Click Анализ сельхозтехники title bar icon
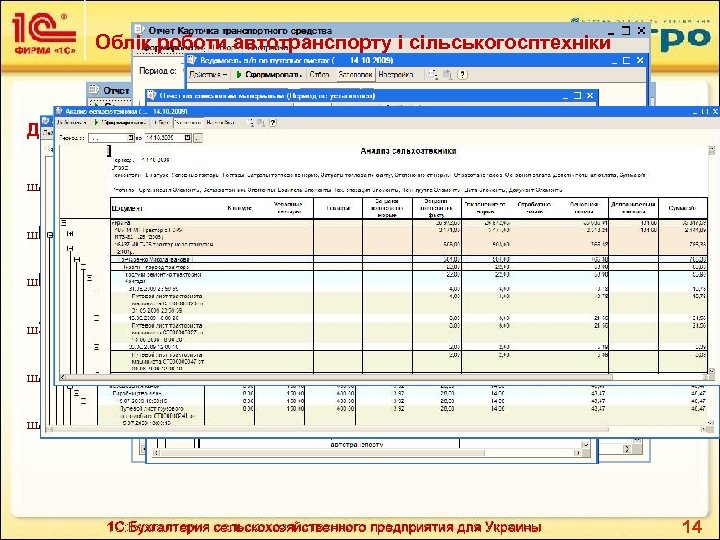This screenshot has height=540, width=720. (x=59, y=111)
